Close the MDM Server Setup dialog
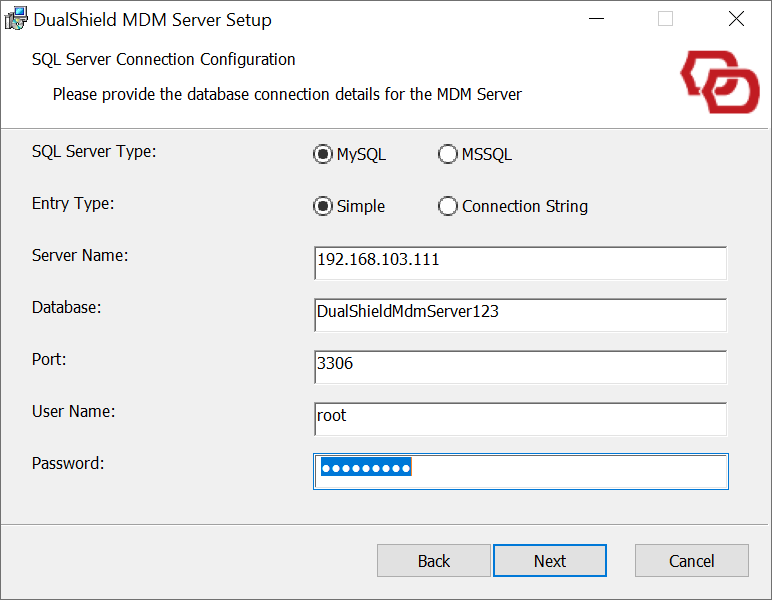This screenshot has height=600, width=772. click(736, 19)
